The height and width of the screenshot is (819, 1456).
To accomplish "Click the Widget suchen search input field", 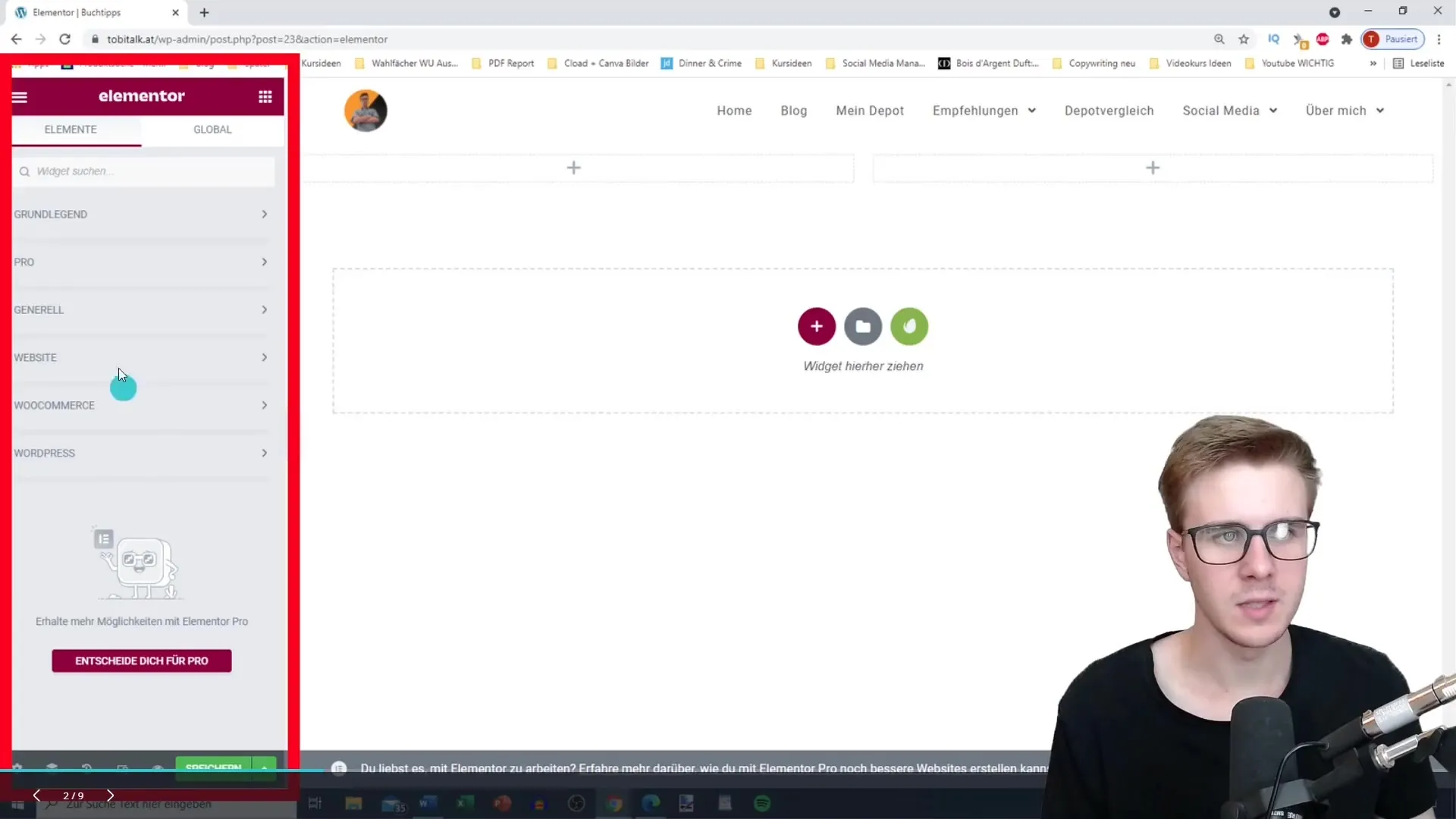I will tap(145, 171).
